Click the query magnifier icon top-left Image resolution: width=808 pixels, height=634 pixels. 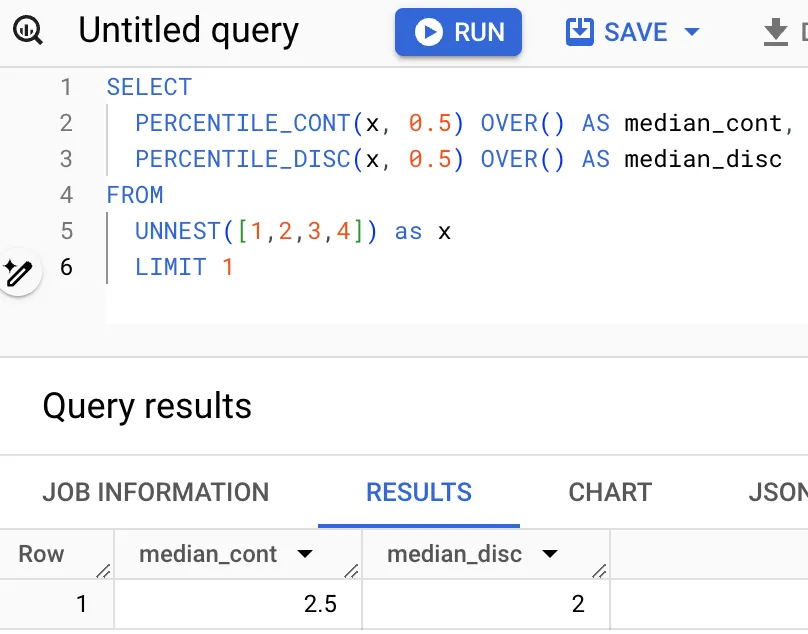[28, 31]
